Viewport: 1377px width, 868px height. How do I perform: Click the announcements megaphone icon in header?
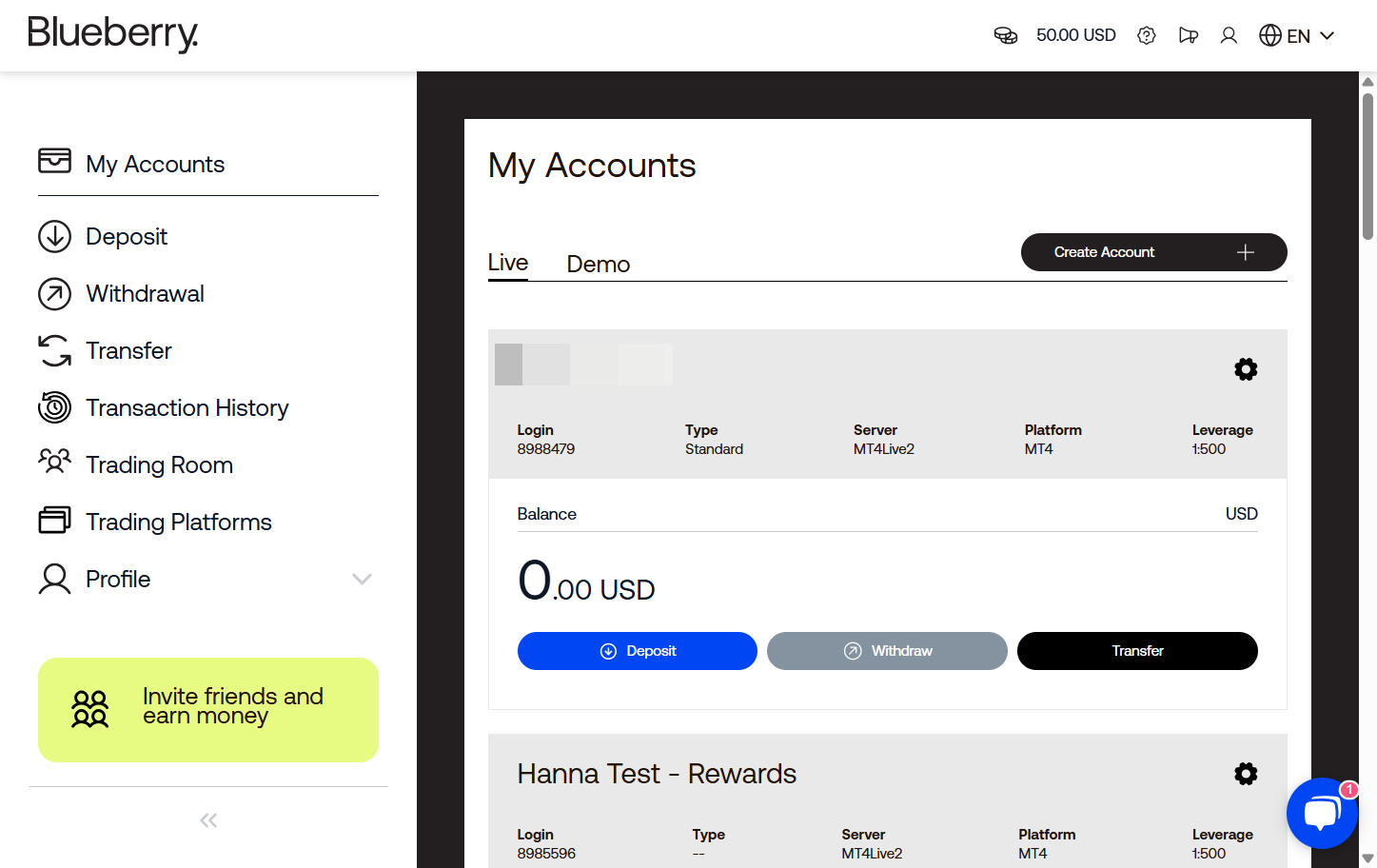click(x=1189, y=35)
